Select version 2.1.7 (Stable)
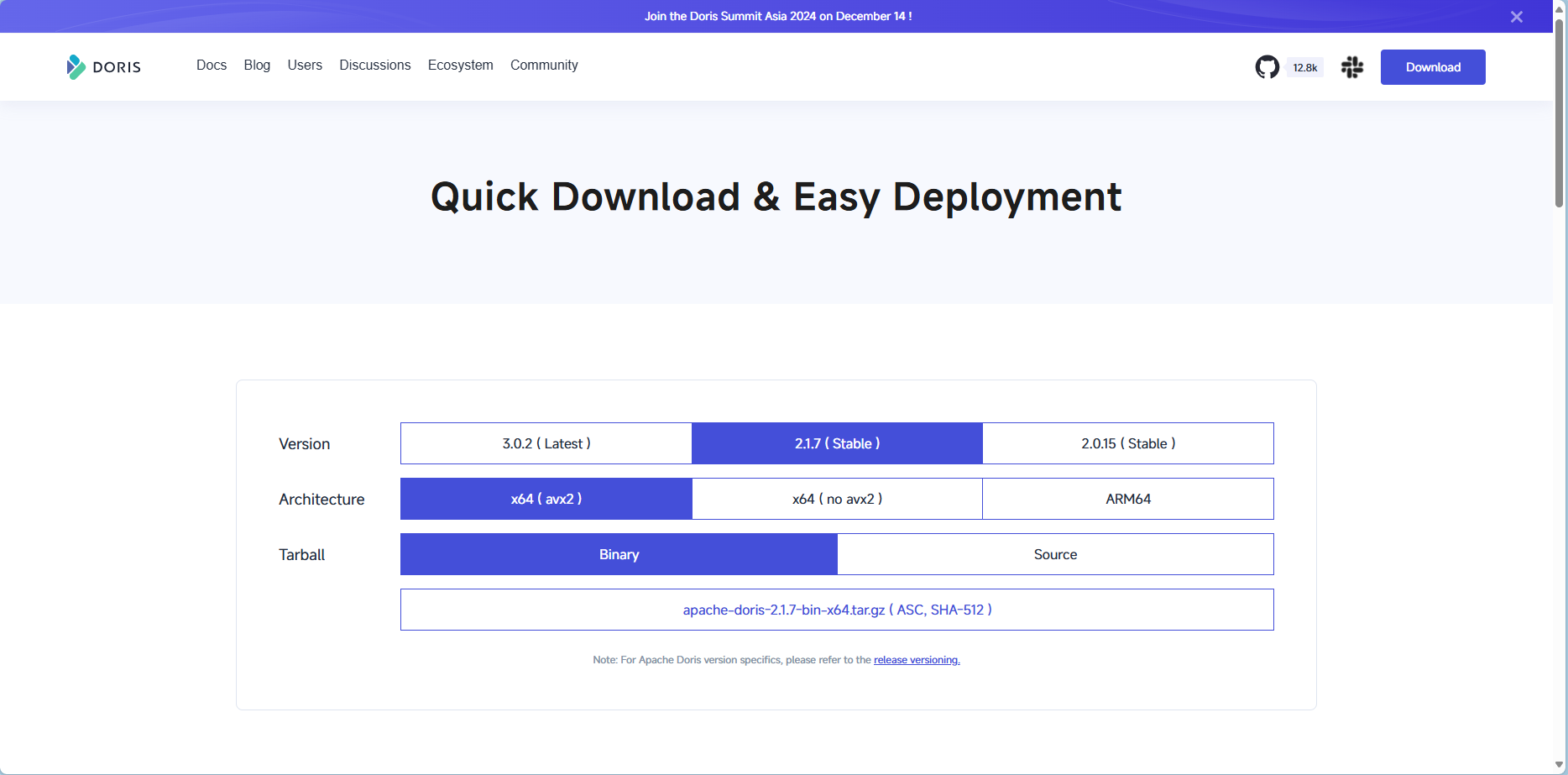Image resolution: width=1568 pixels, height=775 pixels. [837, 443]
